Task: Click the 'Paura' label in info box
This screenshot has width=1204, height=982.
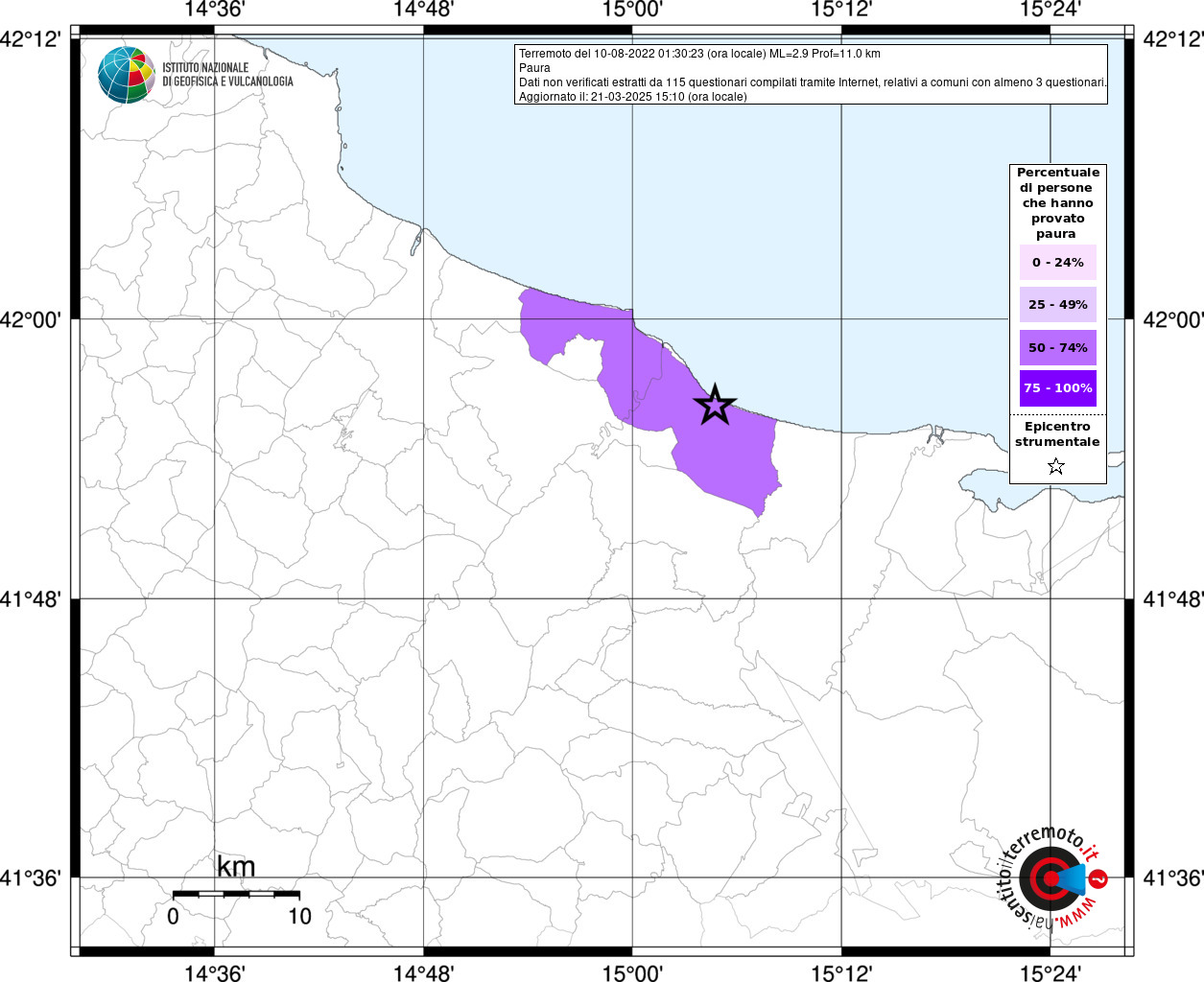Action: (x=534, y=68)
